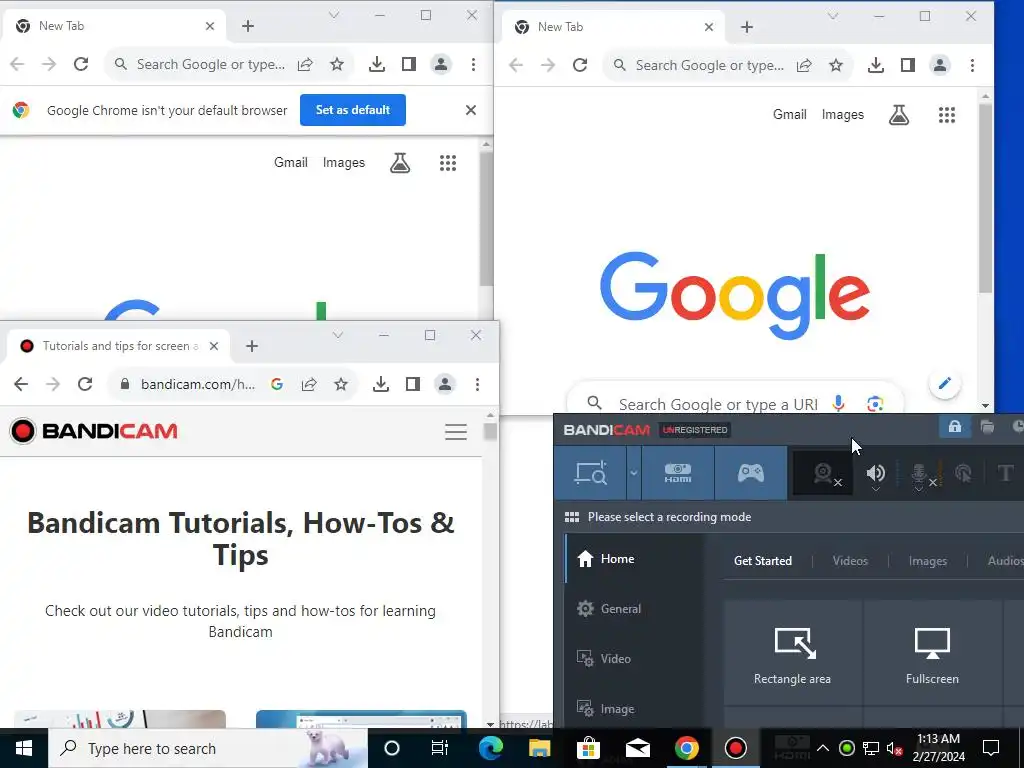Open Microsoft Store from taskbar

[588, 748]
